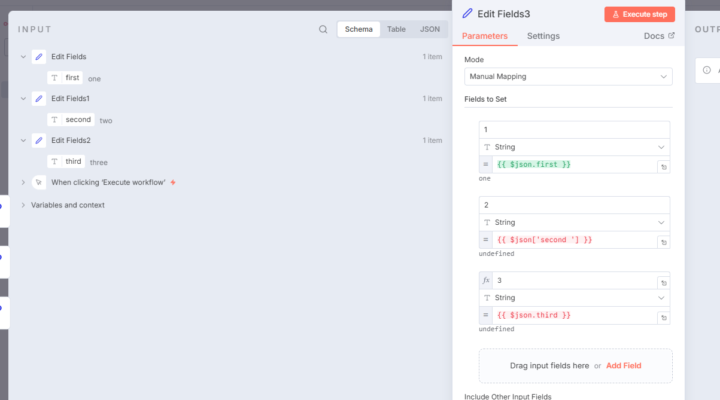
Task: Collapse the Edit Fields2 input section
Action: (x=23, y=141)
